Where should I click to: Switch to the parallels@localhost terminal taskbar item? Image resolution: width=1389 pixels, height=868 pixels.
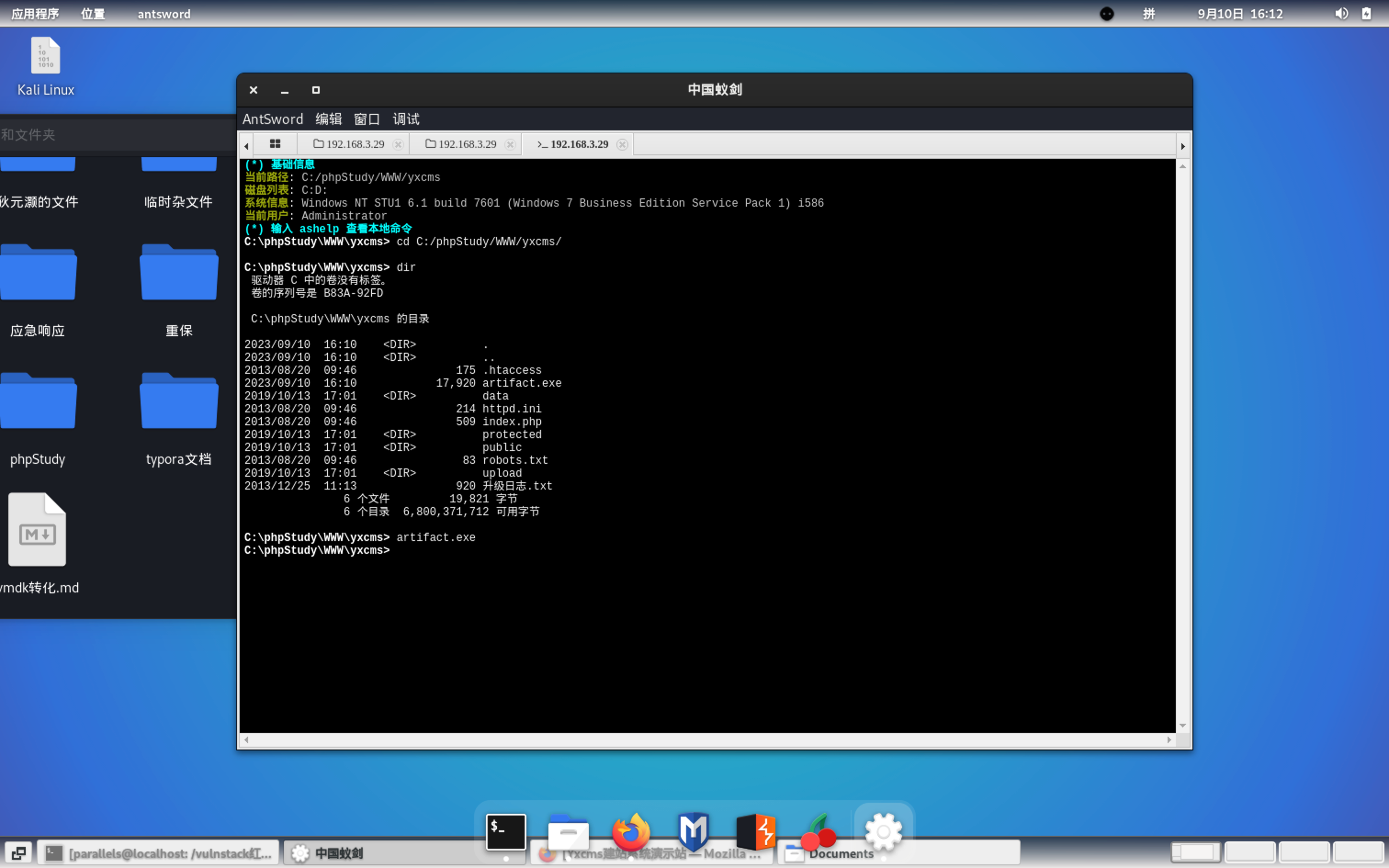(x=158, y=853)
